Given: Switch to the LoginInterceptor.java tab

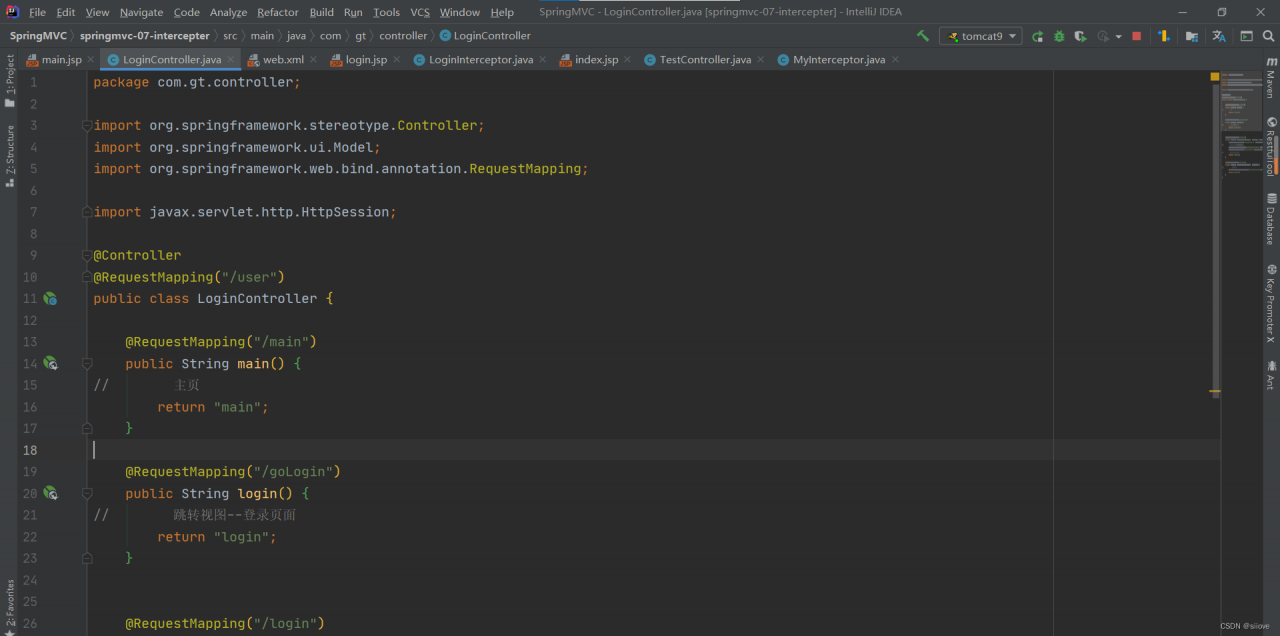Looking at the screenshot, I should coord(480,60).
